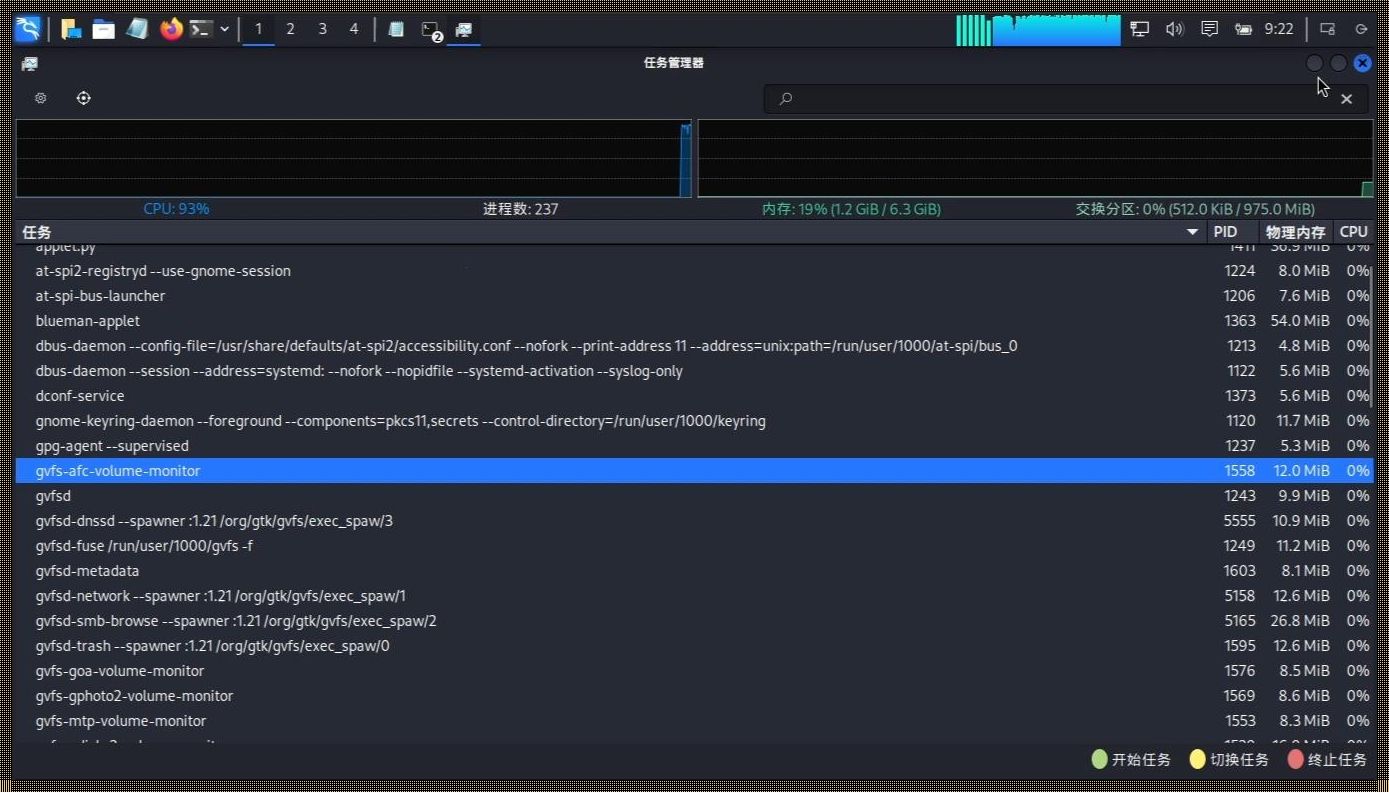Viewport: 1389px width, 792px height.
Task: Open the terminal emulator launcher
Action: click(201, 29)
